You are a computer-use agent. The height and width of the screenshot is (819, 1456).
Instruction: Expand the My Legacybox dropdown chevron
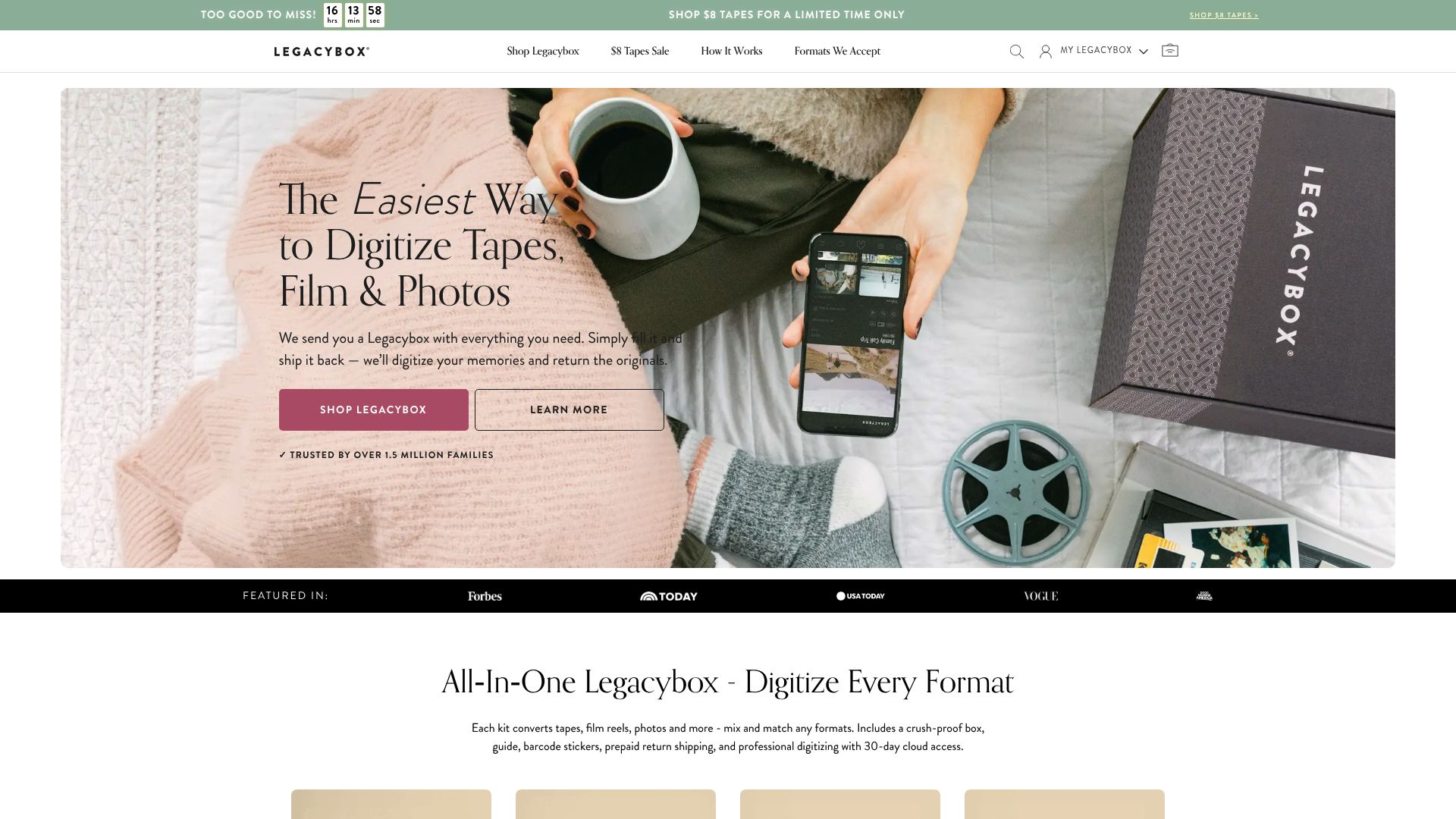(1144, 52)
